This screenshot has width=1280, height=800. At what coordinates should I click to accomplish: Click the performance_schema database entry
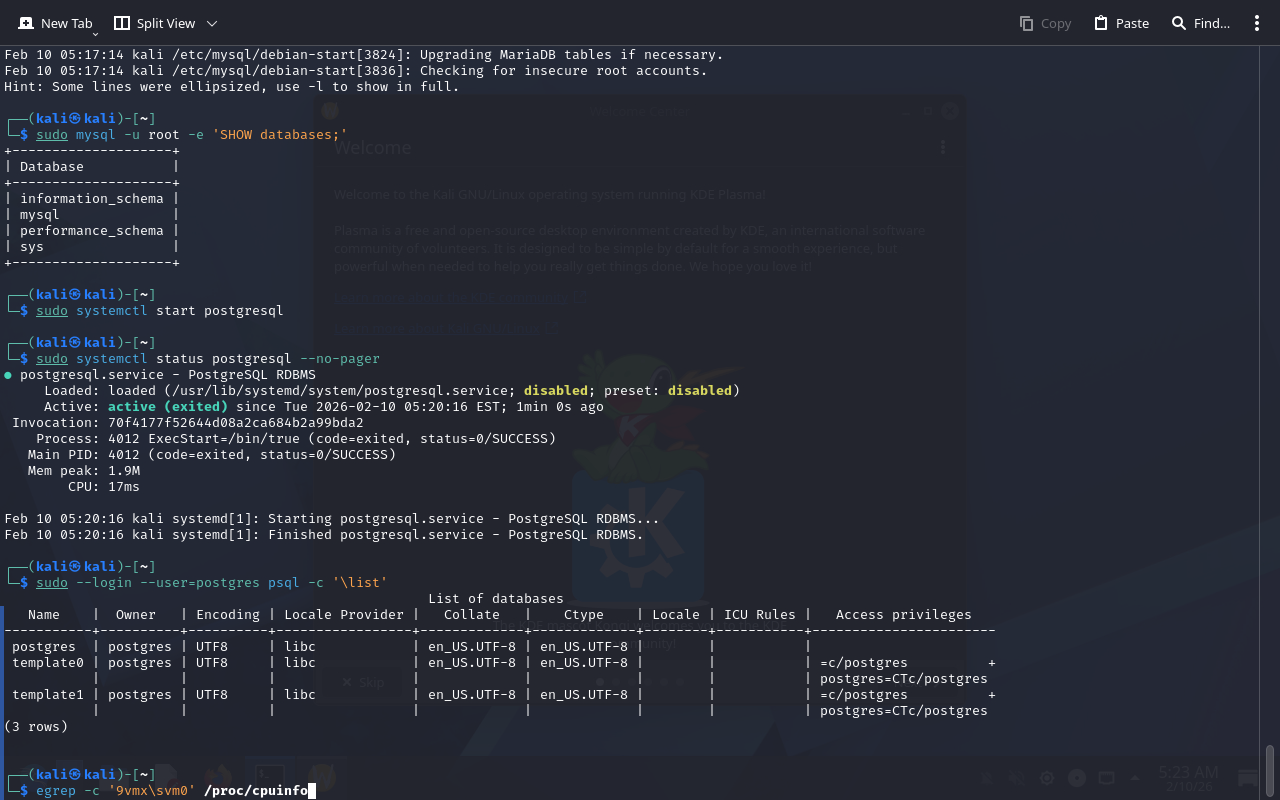click(91, 231)
